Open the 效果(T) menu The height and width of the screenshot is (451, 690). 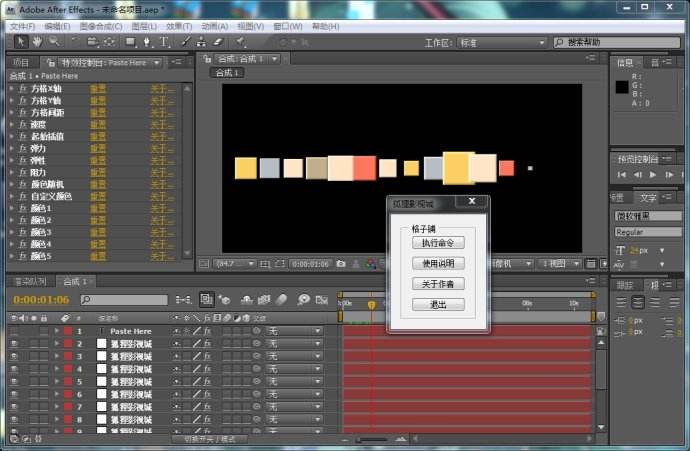tap(179, 26)
